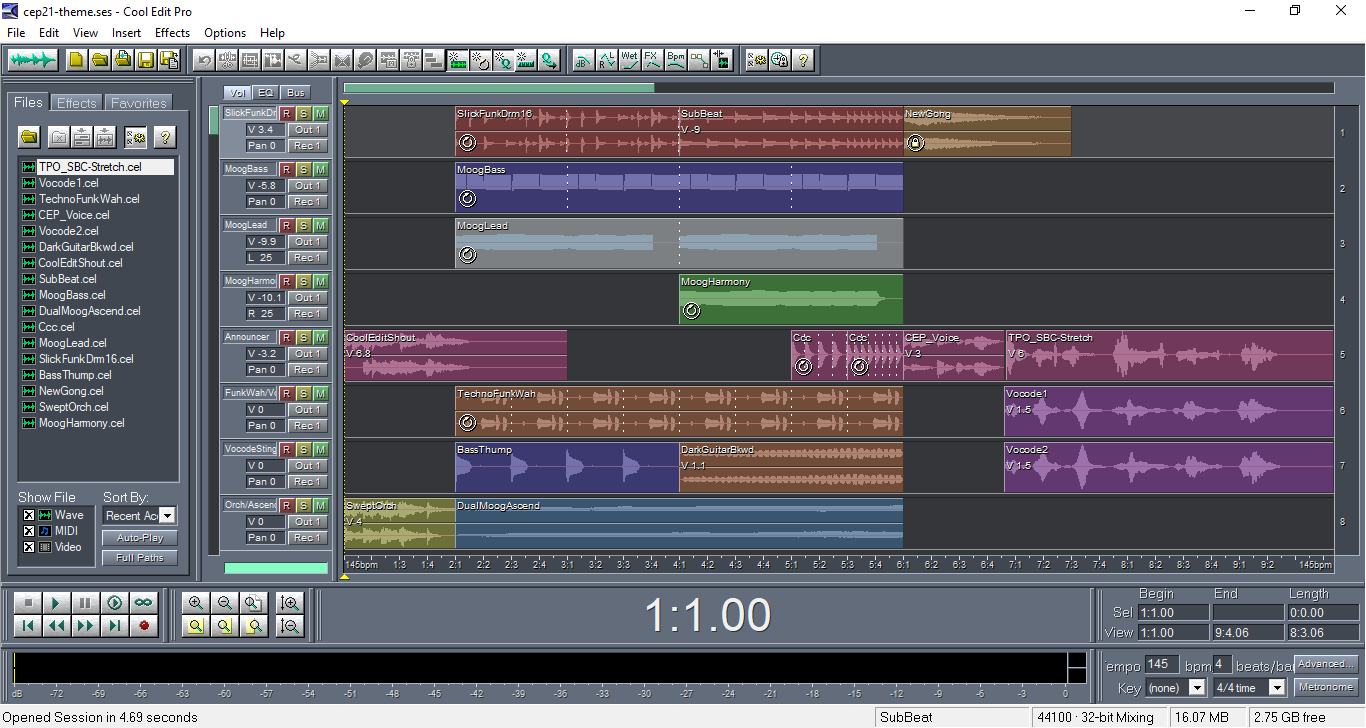Image resolution: width=1366 pixels, height=728 pixels.
Task: Switch to waveform edit view icon
Action: pos(33,60)
